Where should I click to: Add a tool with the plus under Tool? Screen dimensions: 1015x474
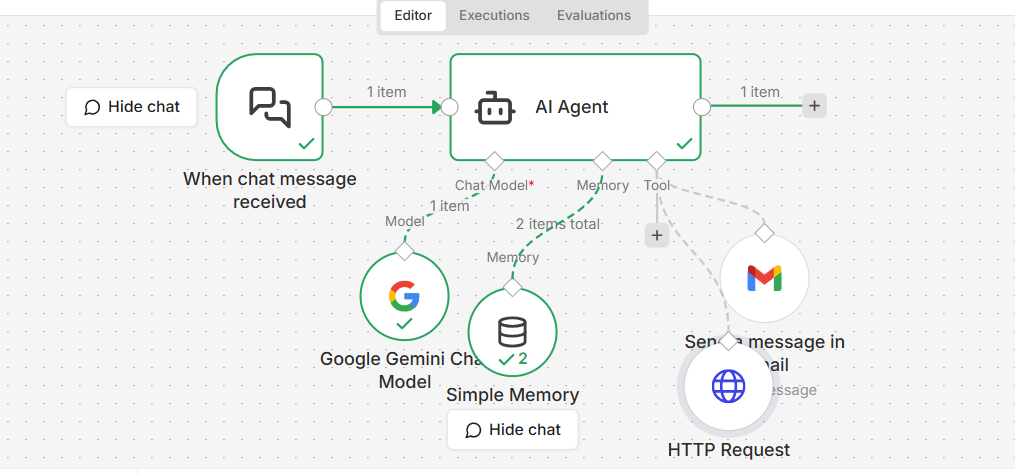(656, 235)
